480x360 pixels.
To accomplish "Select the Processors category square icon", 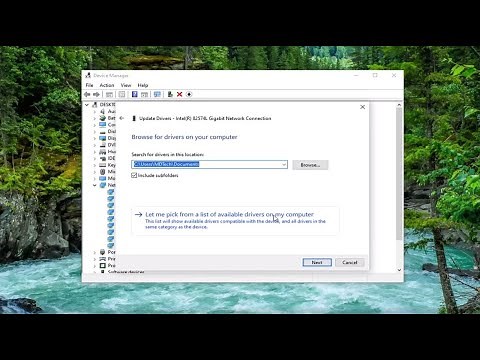I will [103, 265].
